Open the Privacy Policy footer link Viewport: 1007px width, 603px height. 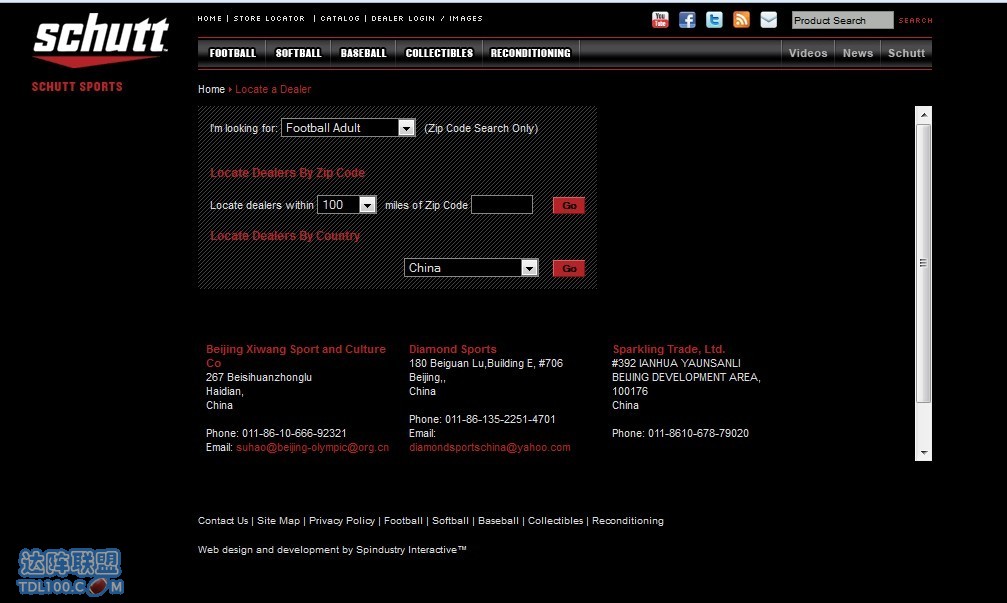[x=342, y=521]
